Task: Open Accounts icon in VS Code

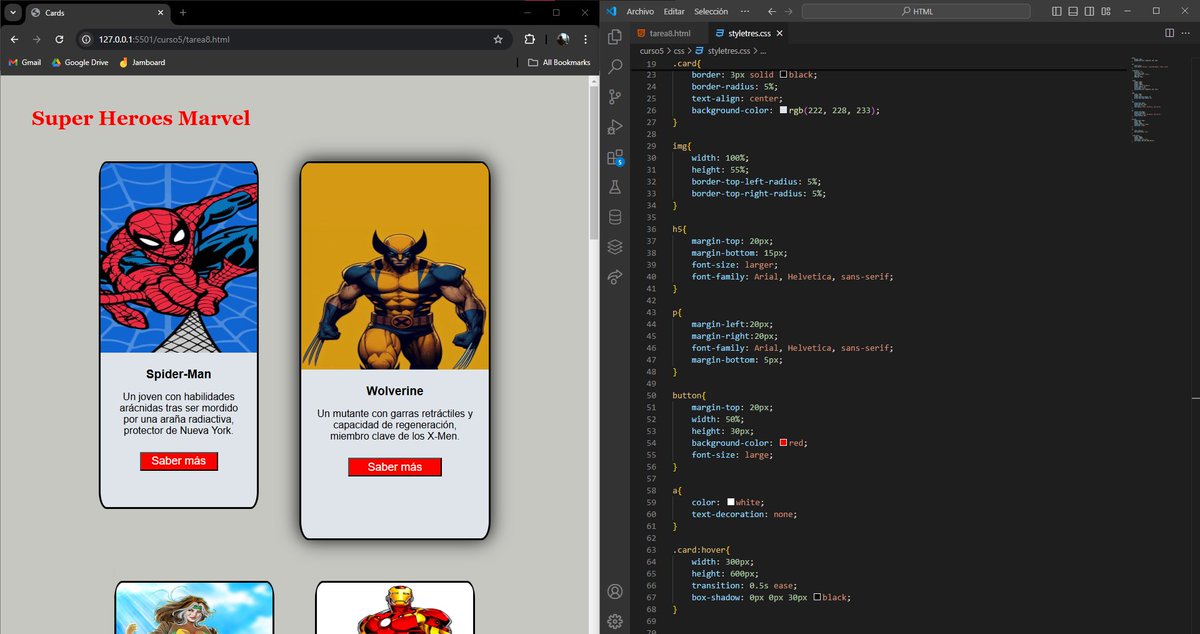Action: click(x=615, y=592)
